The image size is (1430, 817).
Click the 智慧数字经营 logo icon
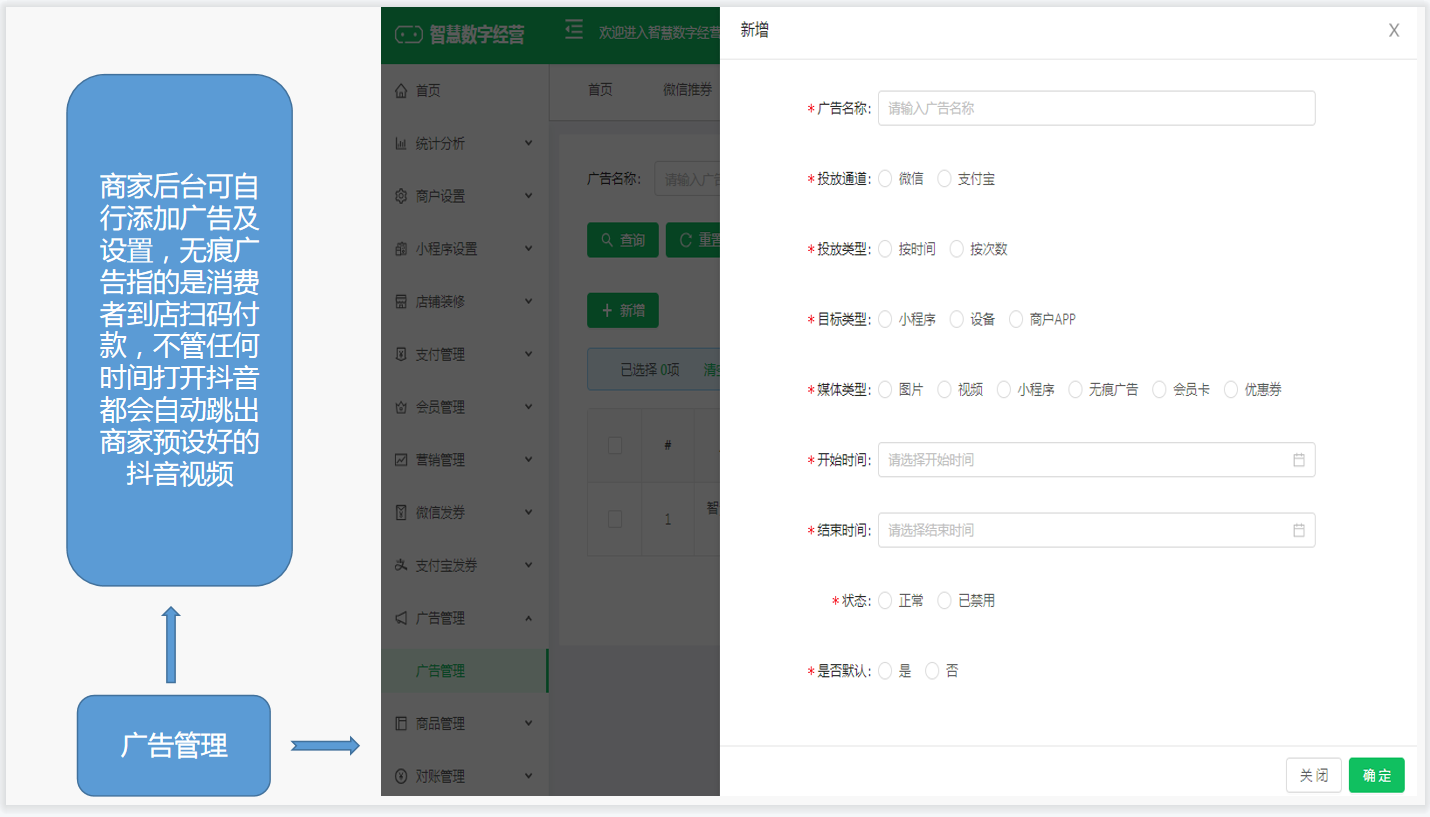(409, 33)
